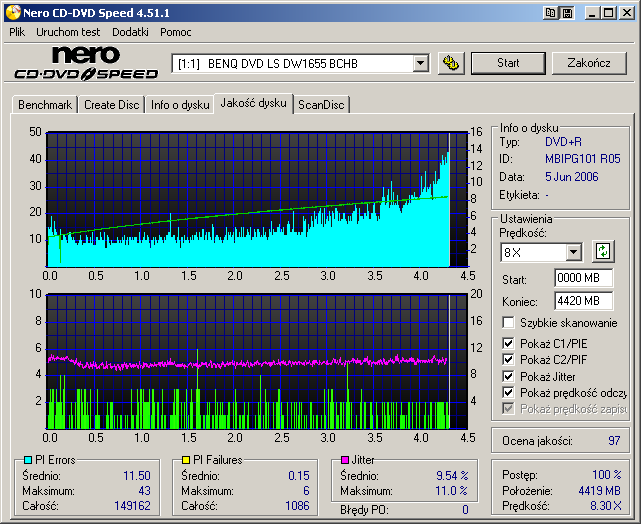Click the yellow PI Failures legend swatch
The height and width of the screenshot is (524, 641).
click(x=186, y=460)
